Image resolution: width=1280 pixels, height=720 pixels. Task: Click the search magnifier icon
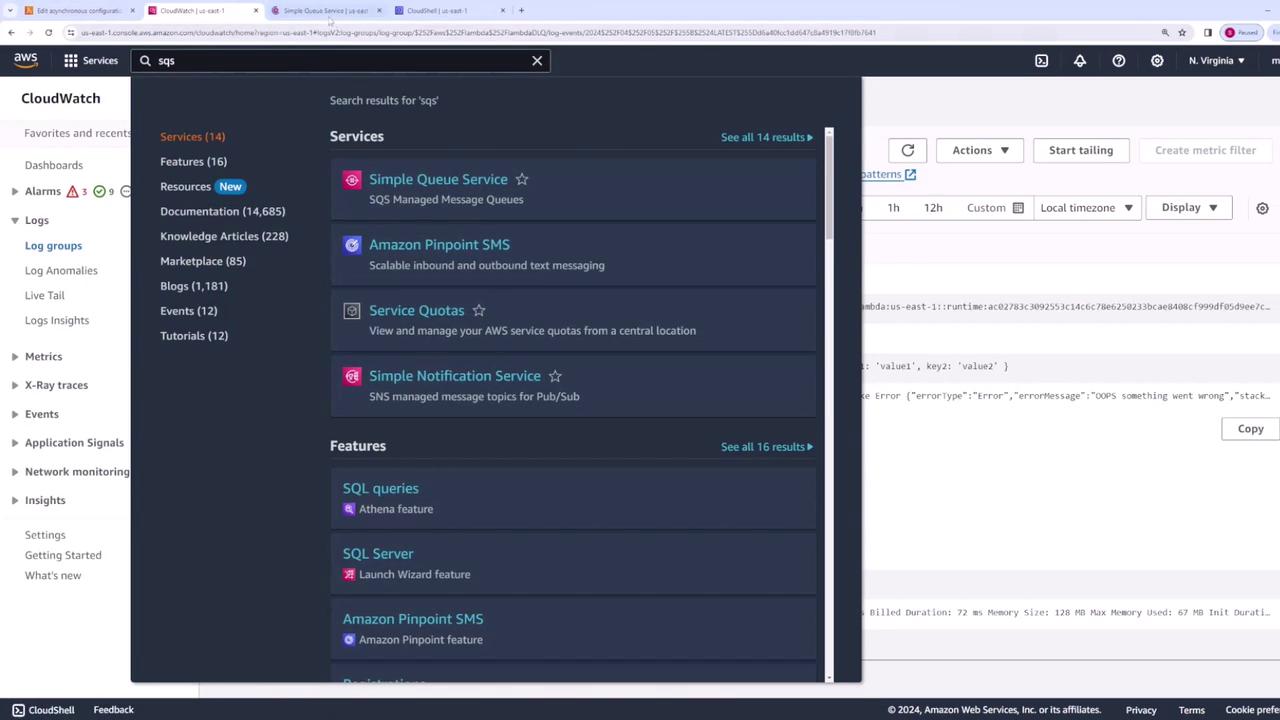pos(145,61)
